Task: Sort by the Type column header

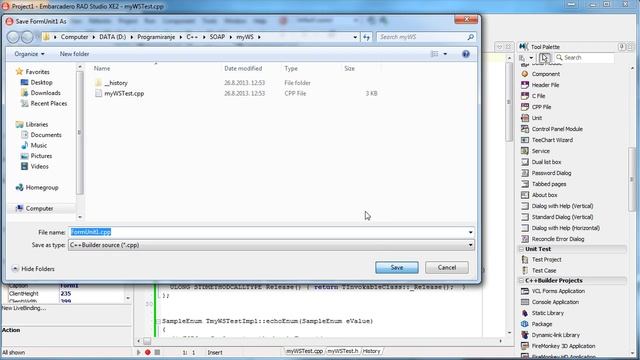Action: [291, 69]
